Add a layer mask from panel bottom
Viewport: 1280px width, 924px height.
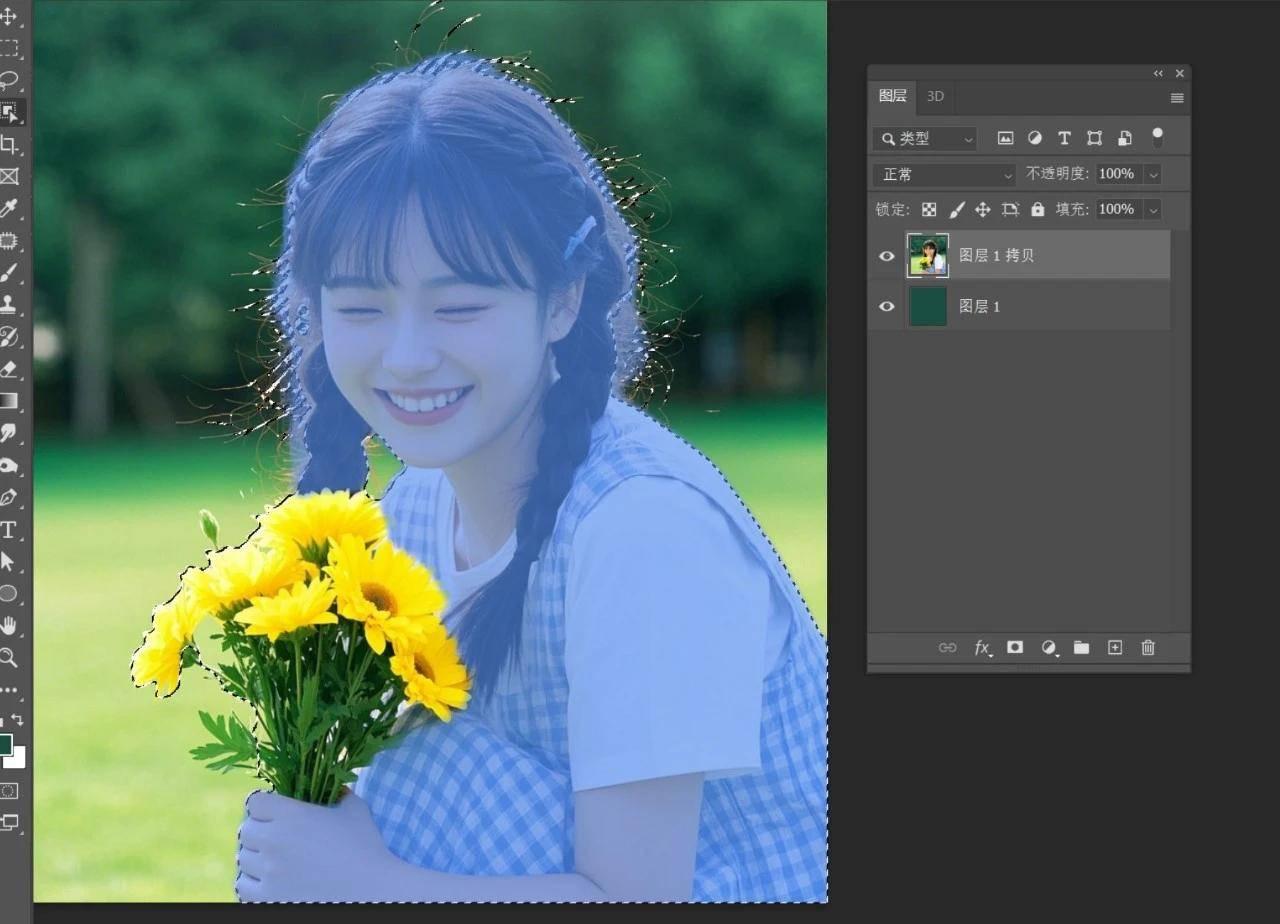click(x=1015, y=647)
